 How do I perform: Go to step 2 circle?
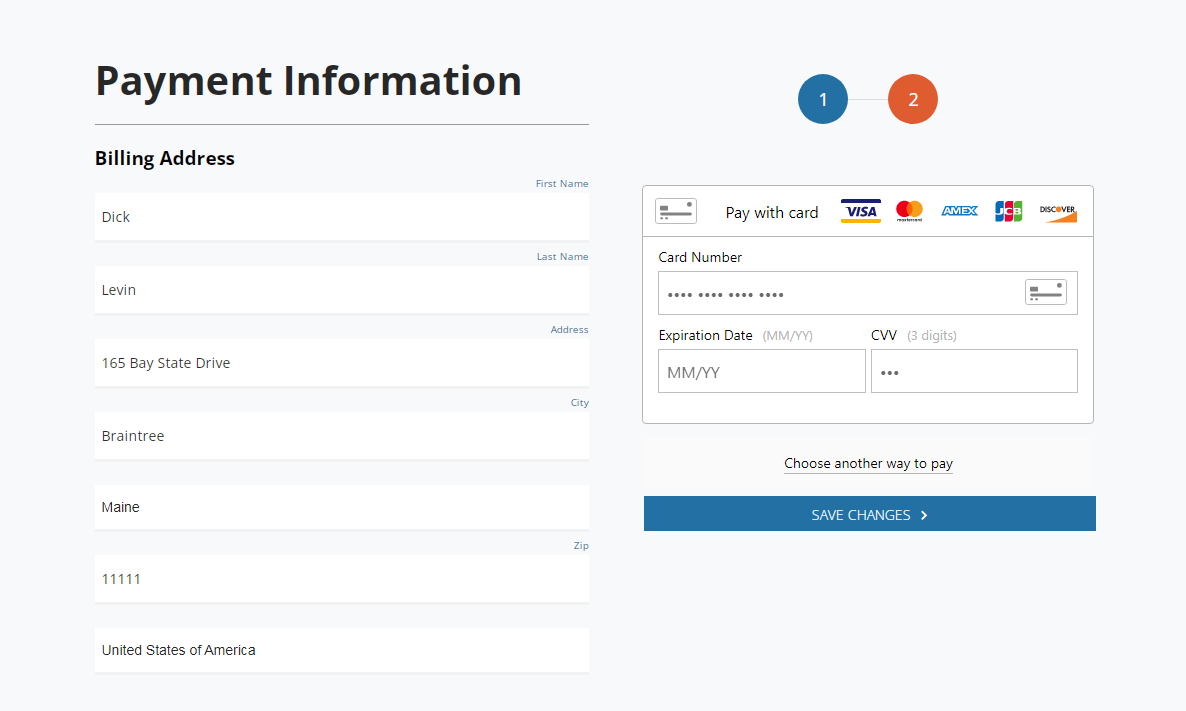pyautogui.click(x=913, y=100)
